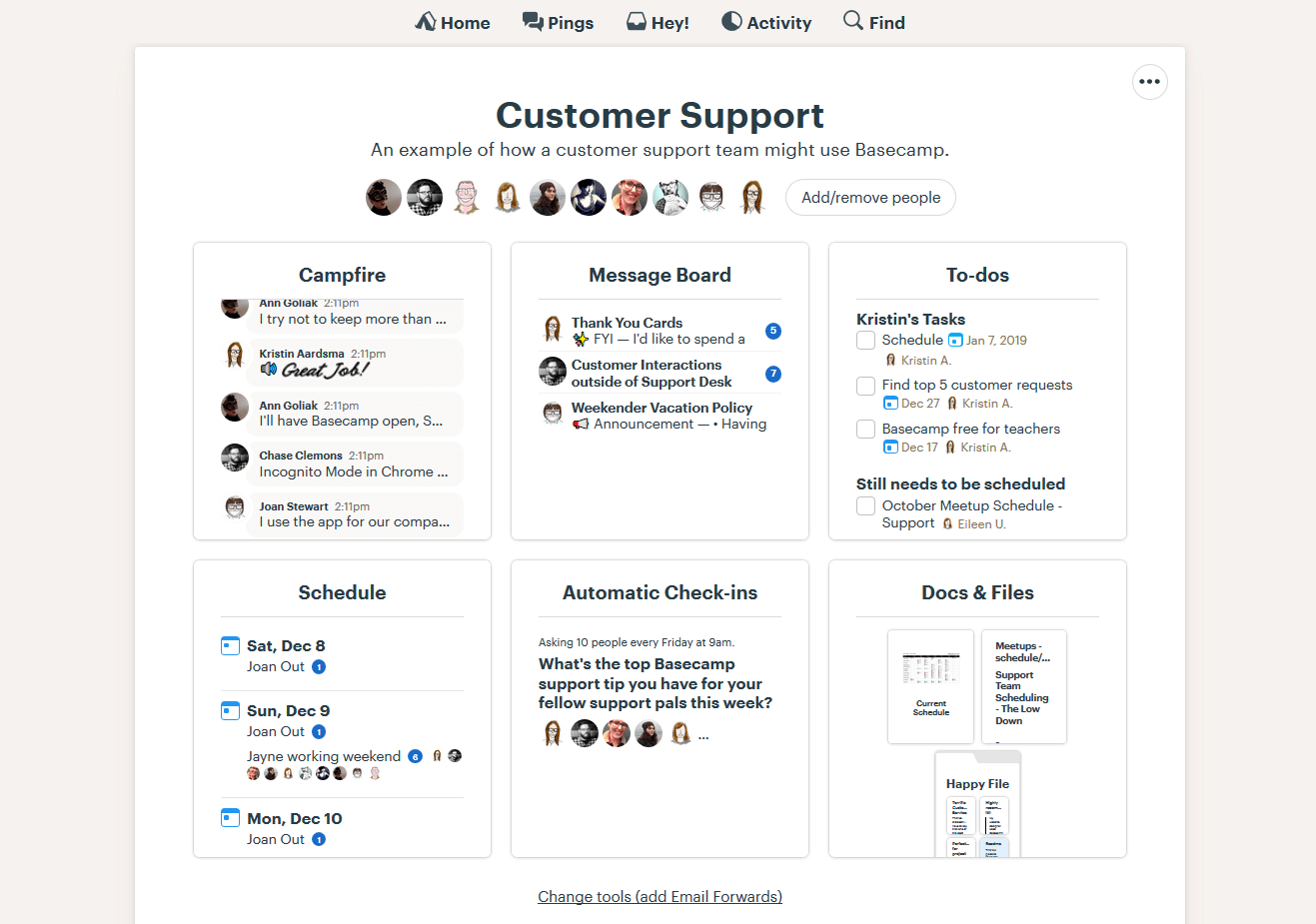Check Find top 5 customer requests
The height and width of the screenshot is (924, 1316).
[866, 386]
